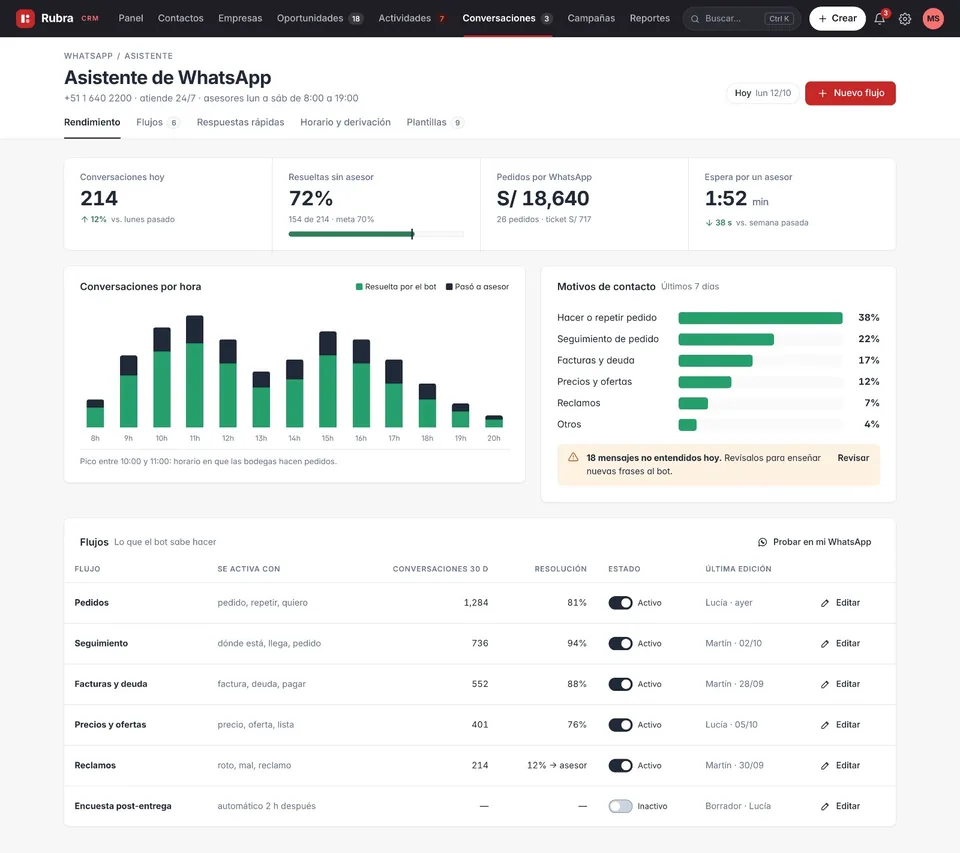The width and height of the screenshot is (960, 853).
Task: Turn off the Seguimiento flow switch
Action: (620, 644)
